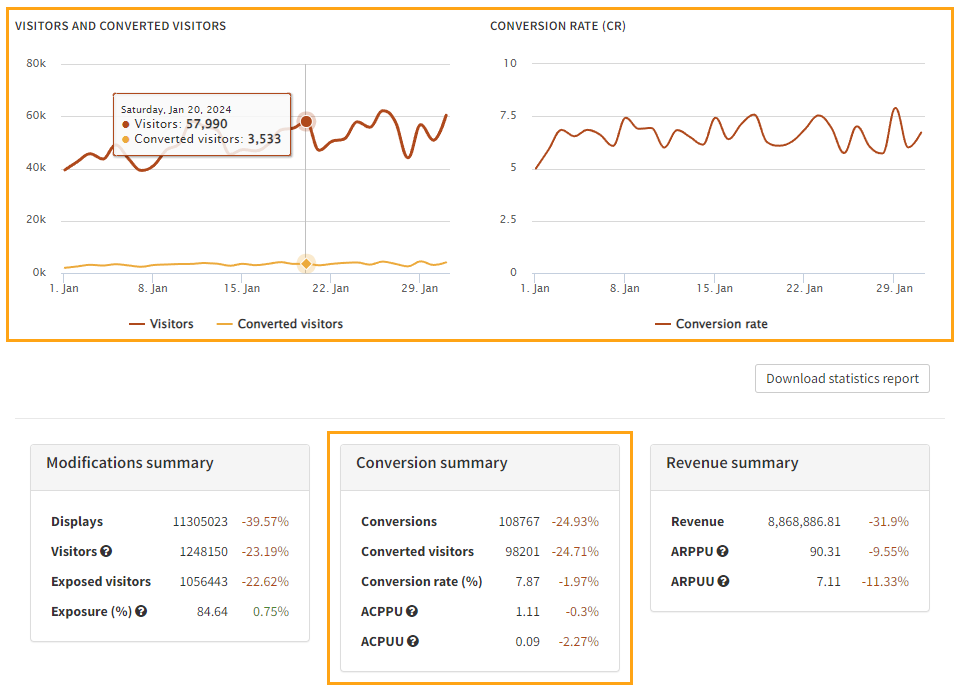The height and width of the screenshot is (693, 960).
Task: Click the ARPUU help icon
Action: [722, 581]
